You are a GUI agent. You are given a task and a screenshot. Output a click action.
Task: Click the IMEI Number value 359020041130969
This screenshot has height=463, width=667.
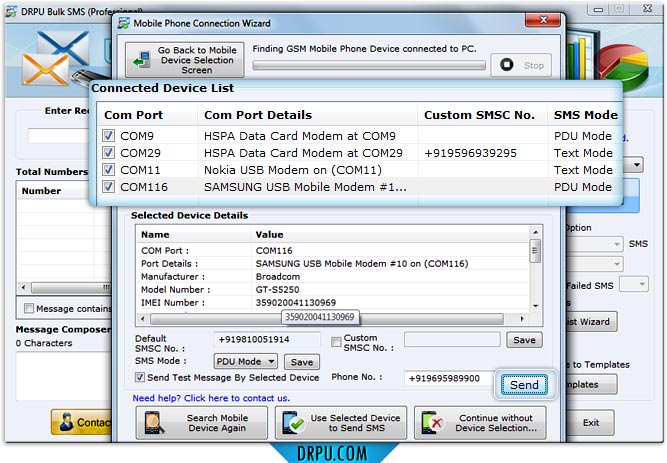(x=296, y=303)
